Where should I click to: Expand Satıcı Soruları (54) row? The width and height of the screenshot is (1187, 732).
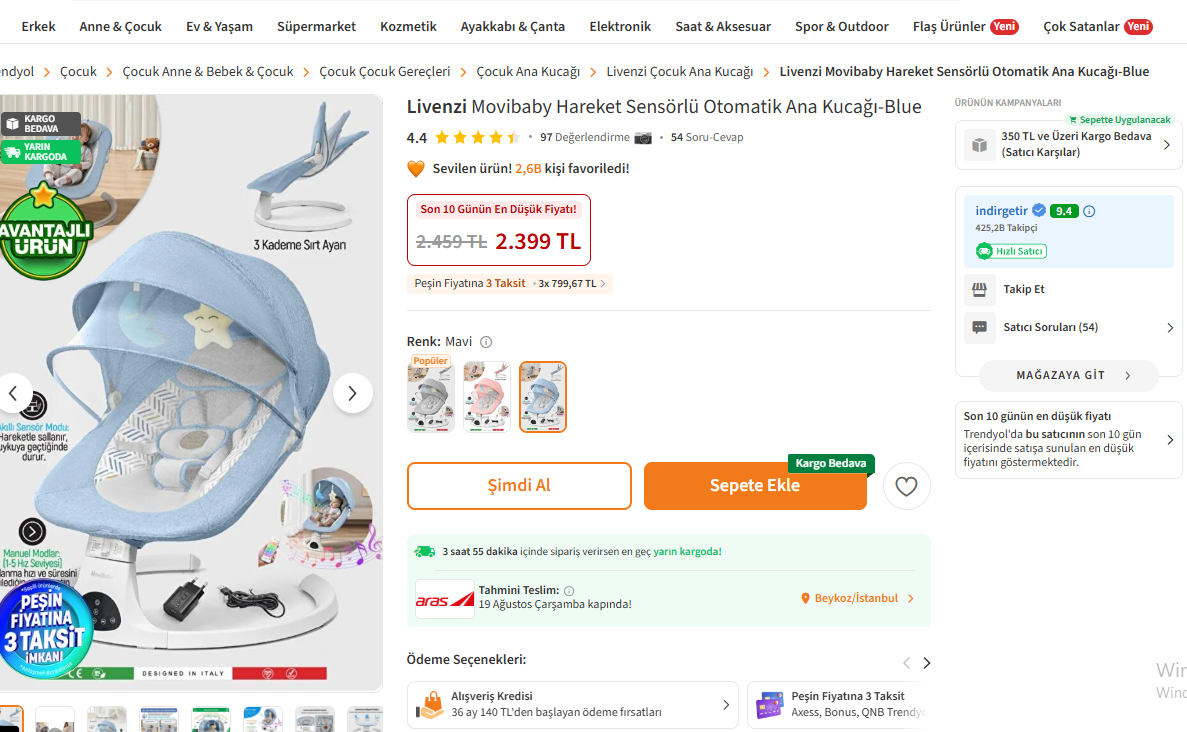tap(1068, 327)
